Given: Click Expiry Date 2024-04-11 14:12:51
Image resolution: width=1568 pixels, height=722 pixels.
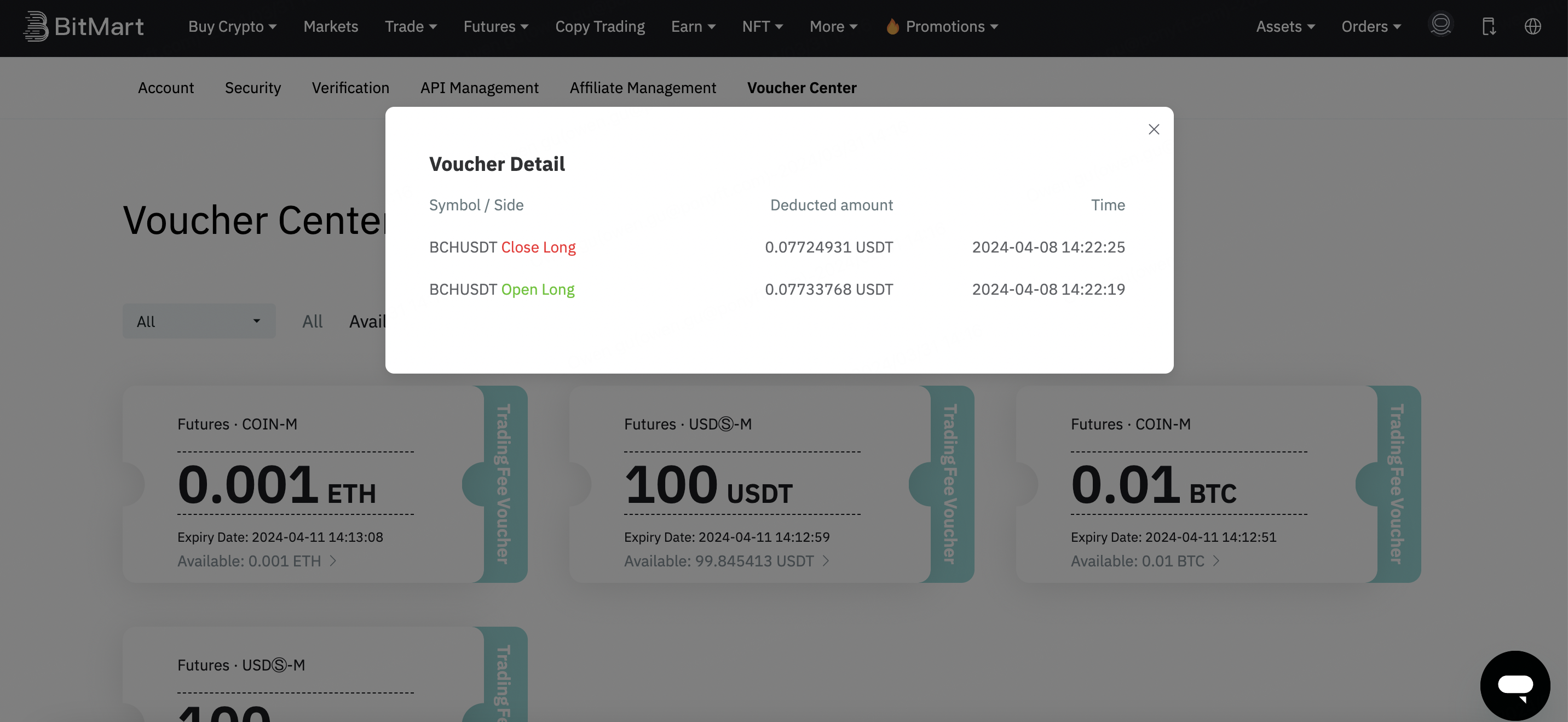Looking at the screenshot, I should click(1174, 537).
